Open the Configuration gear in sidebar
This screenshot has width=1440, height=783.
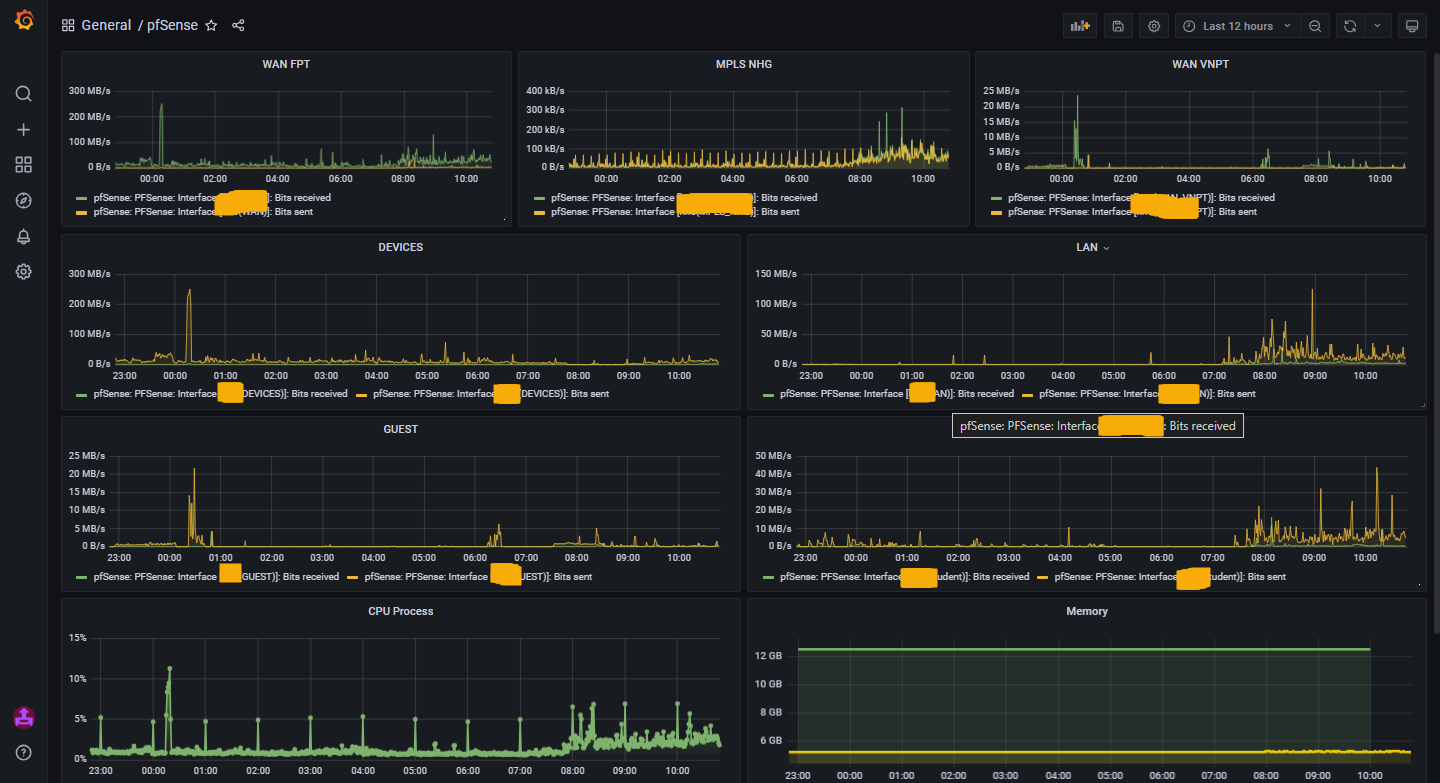click(24, 272)
